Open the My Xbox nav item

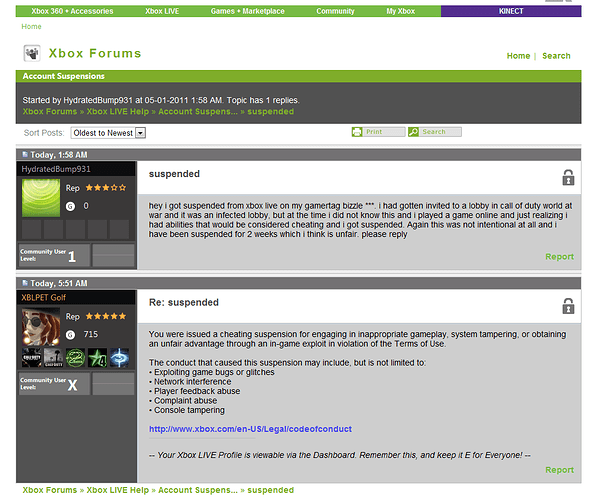[401, 11]
